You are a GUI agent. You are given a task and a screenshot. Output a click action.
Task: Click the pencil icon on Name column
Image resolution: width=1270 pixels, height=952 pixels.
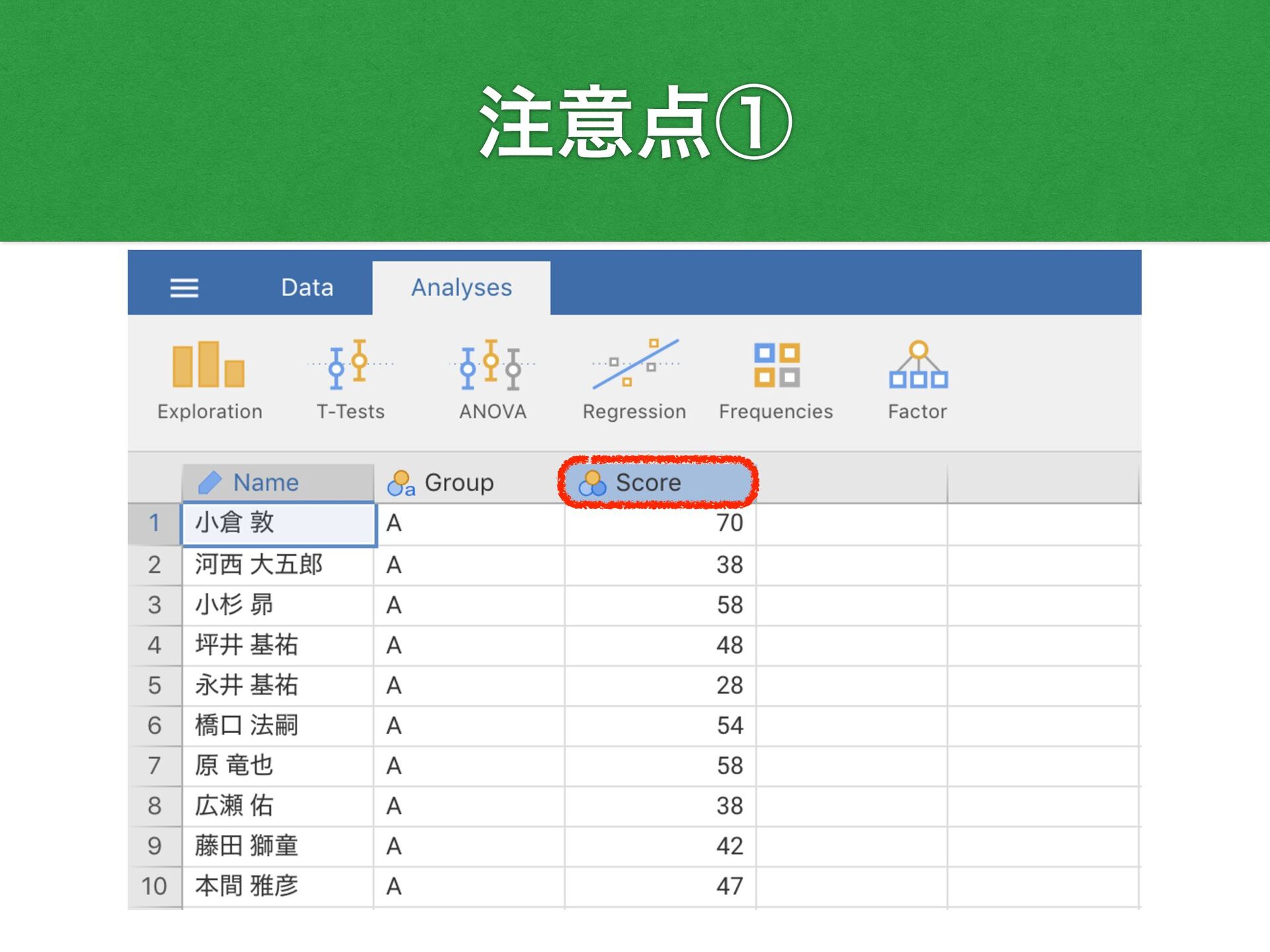209,483
